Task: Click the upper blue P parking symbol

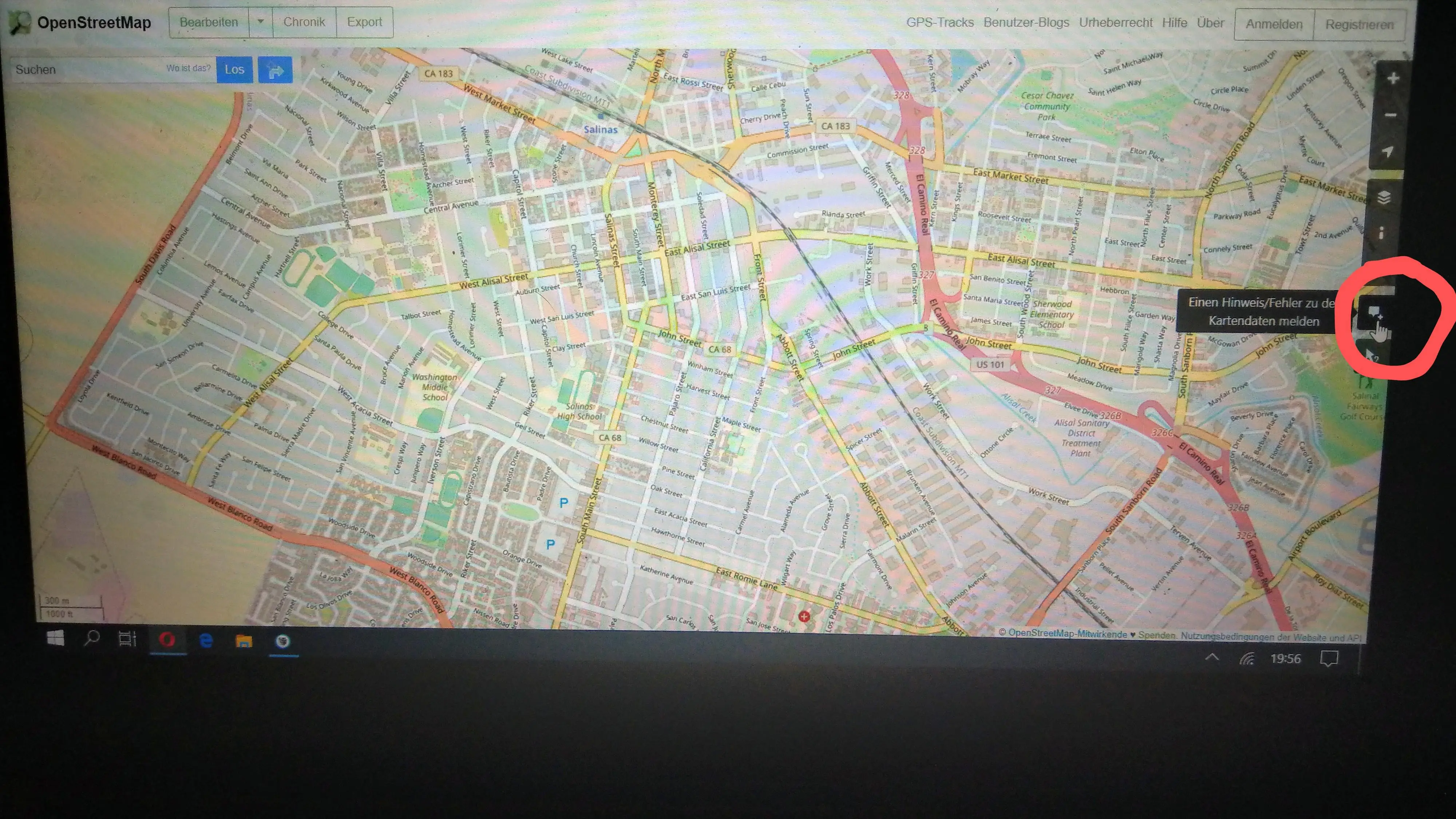Action: pos(563,502)
